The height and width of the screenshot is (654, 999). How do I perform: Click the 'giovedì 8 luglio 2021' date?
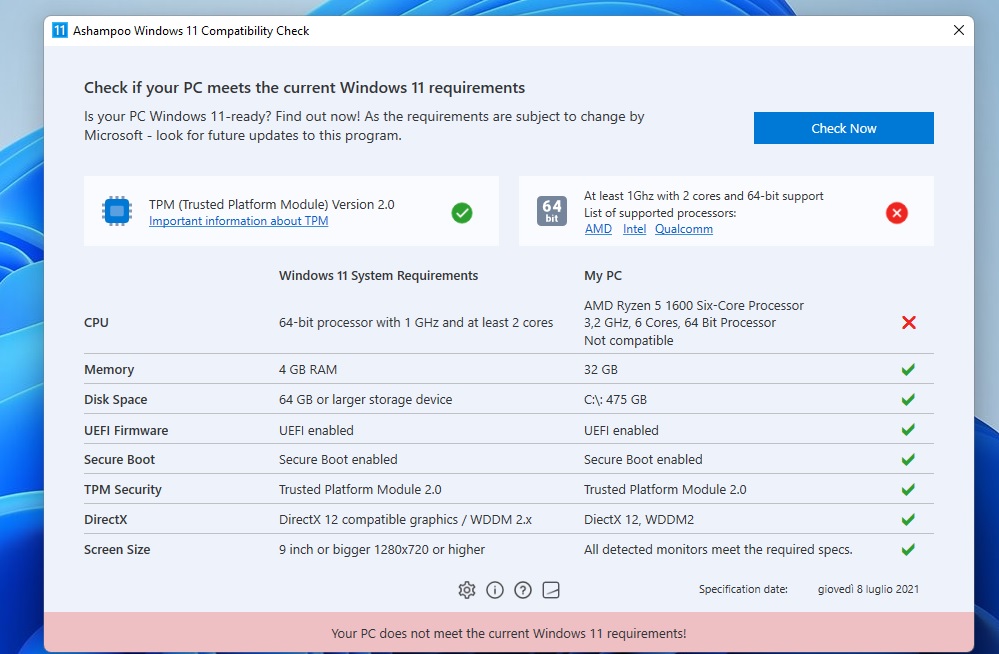[x=868, y=590]
